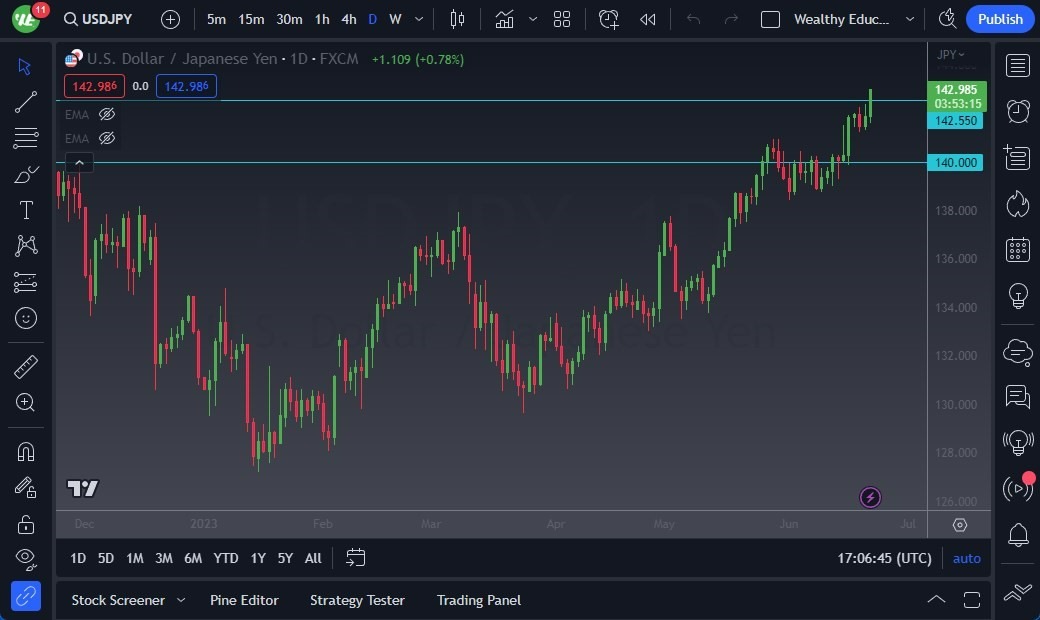Open the Hotlists flame panel

point(1017,203)
